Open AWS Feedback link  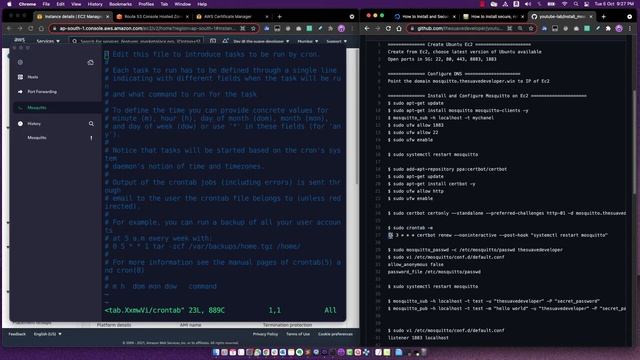(x=17, y=334)
